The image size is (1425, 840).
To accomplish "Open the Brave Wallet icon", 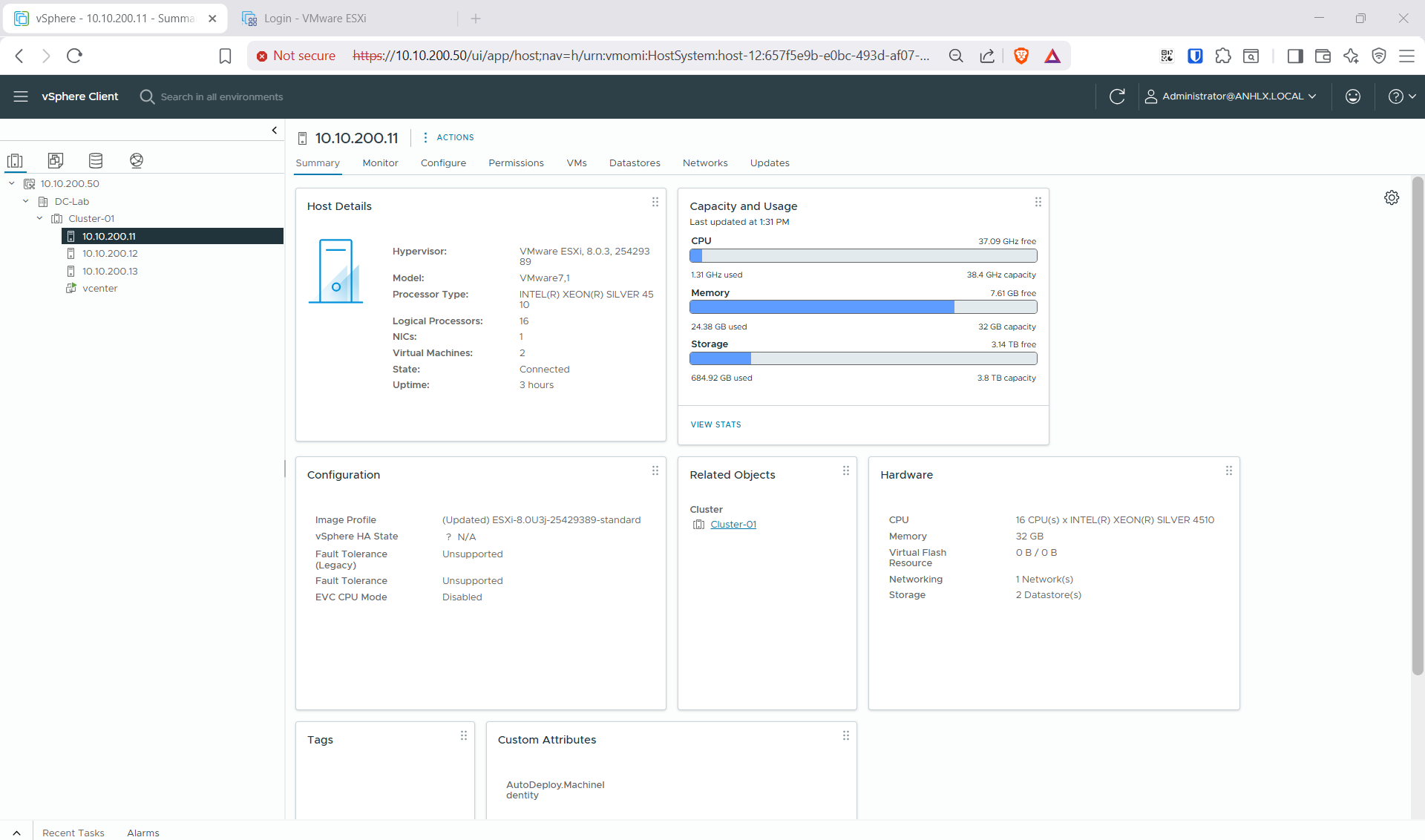I will tap(1323, 56).
